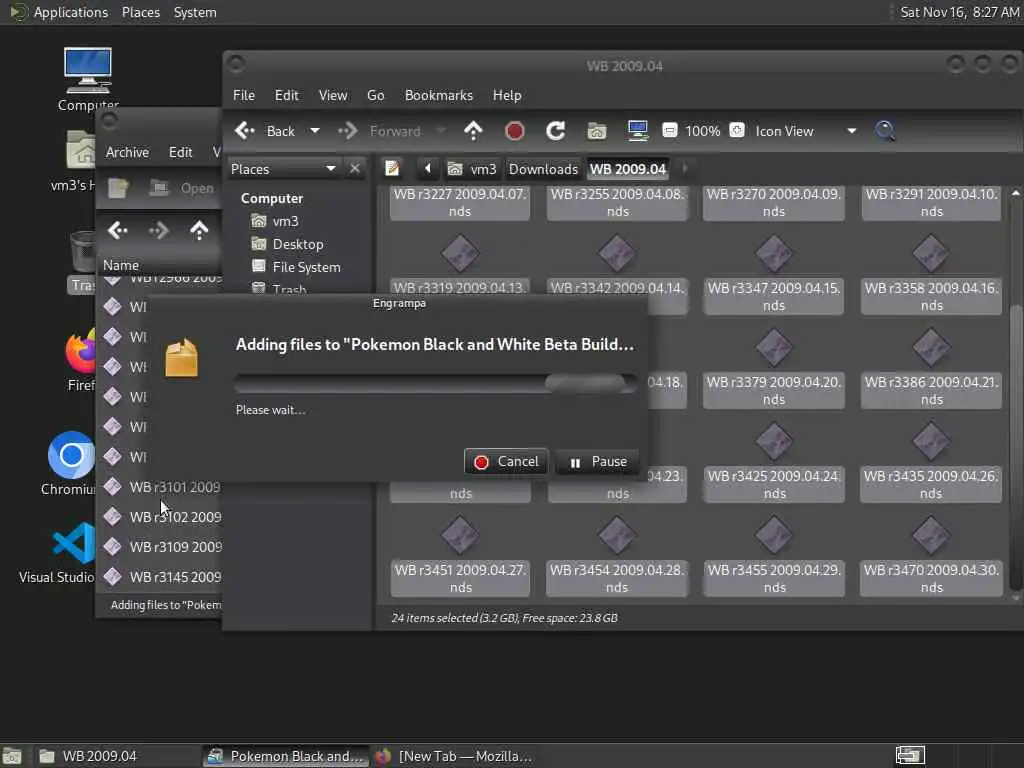Select WB r3101 row in Engrampa list

(x=161, y=487)
